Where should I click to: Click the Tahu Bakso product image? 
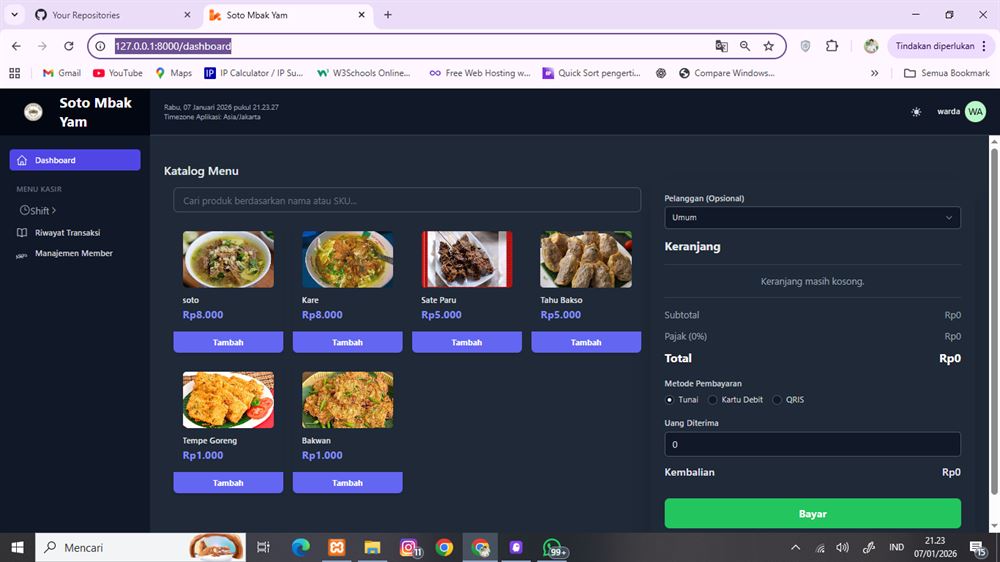point(586,260)
